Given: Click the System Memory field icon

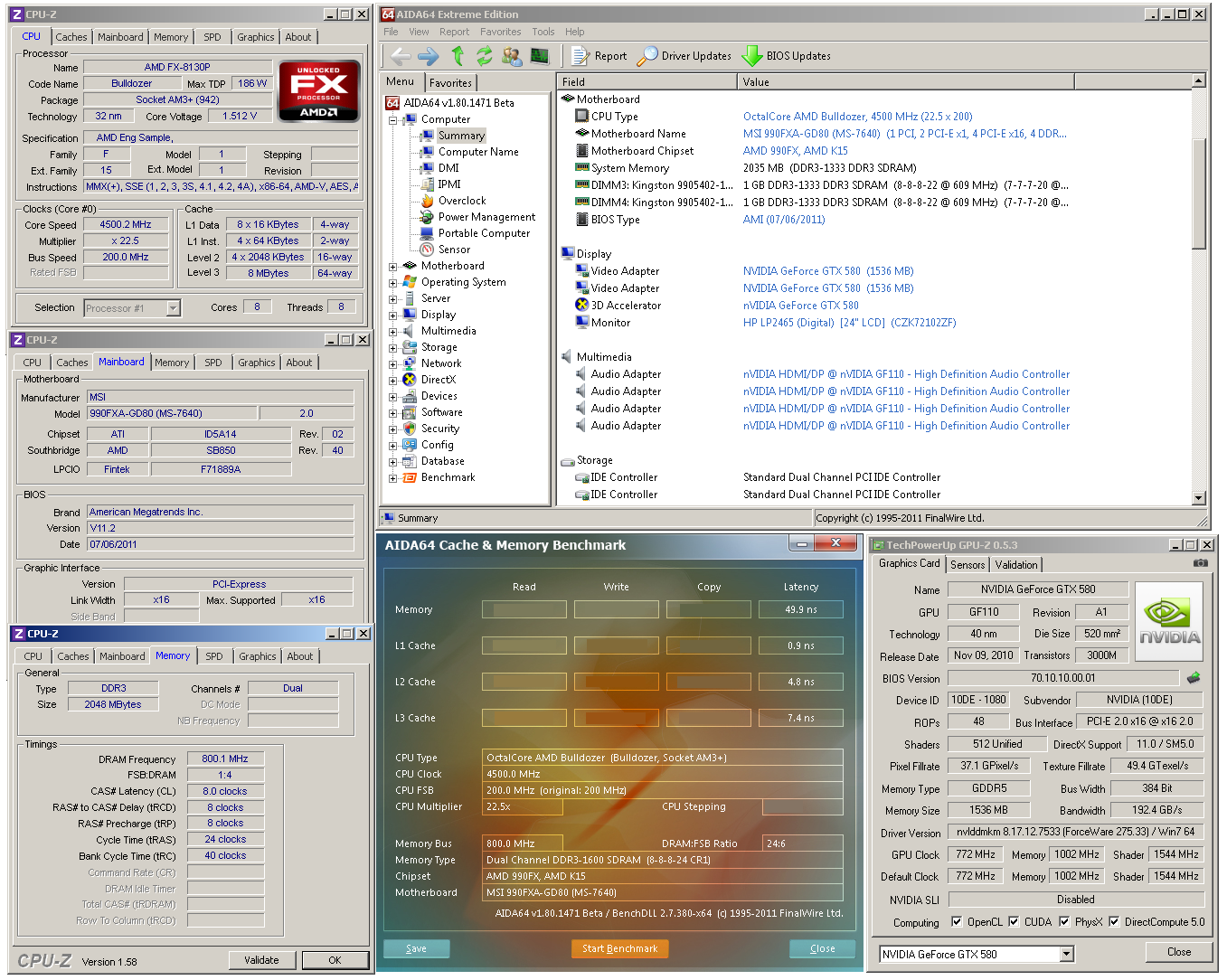Looking at the screenshot, I should 582,168.
